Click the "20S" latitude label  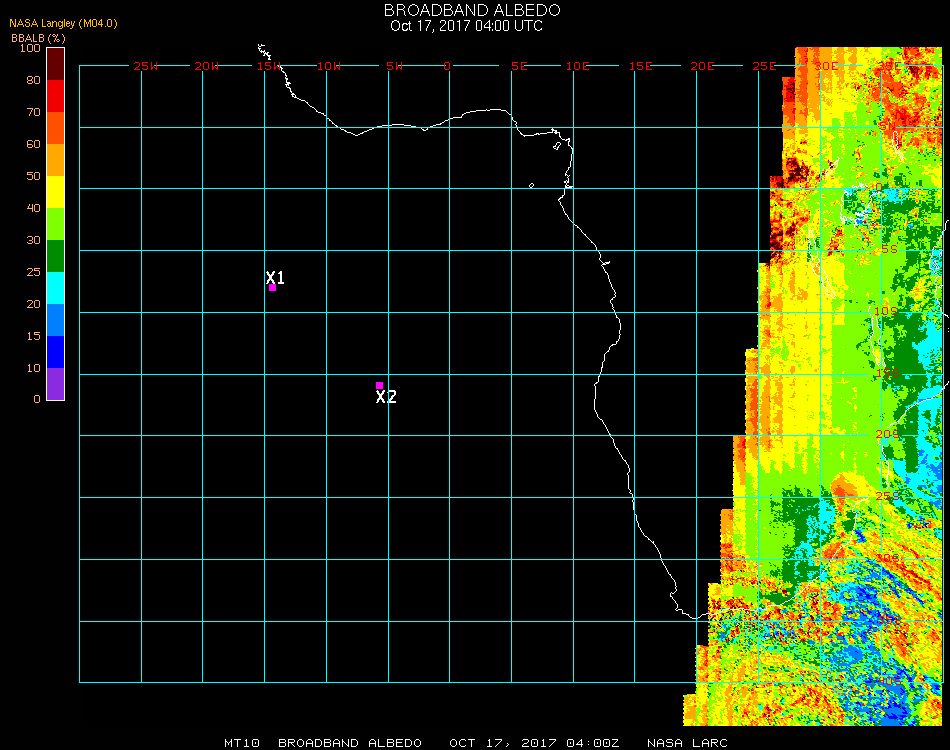coord(888,434)
